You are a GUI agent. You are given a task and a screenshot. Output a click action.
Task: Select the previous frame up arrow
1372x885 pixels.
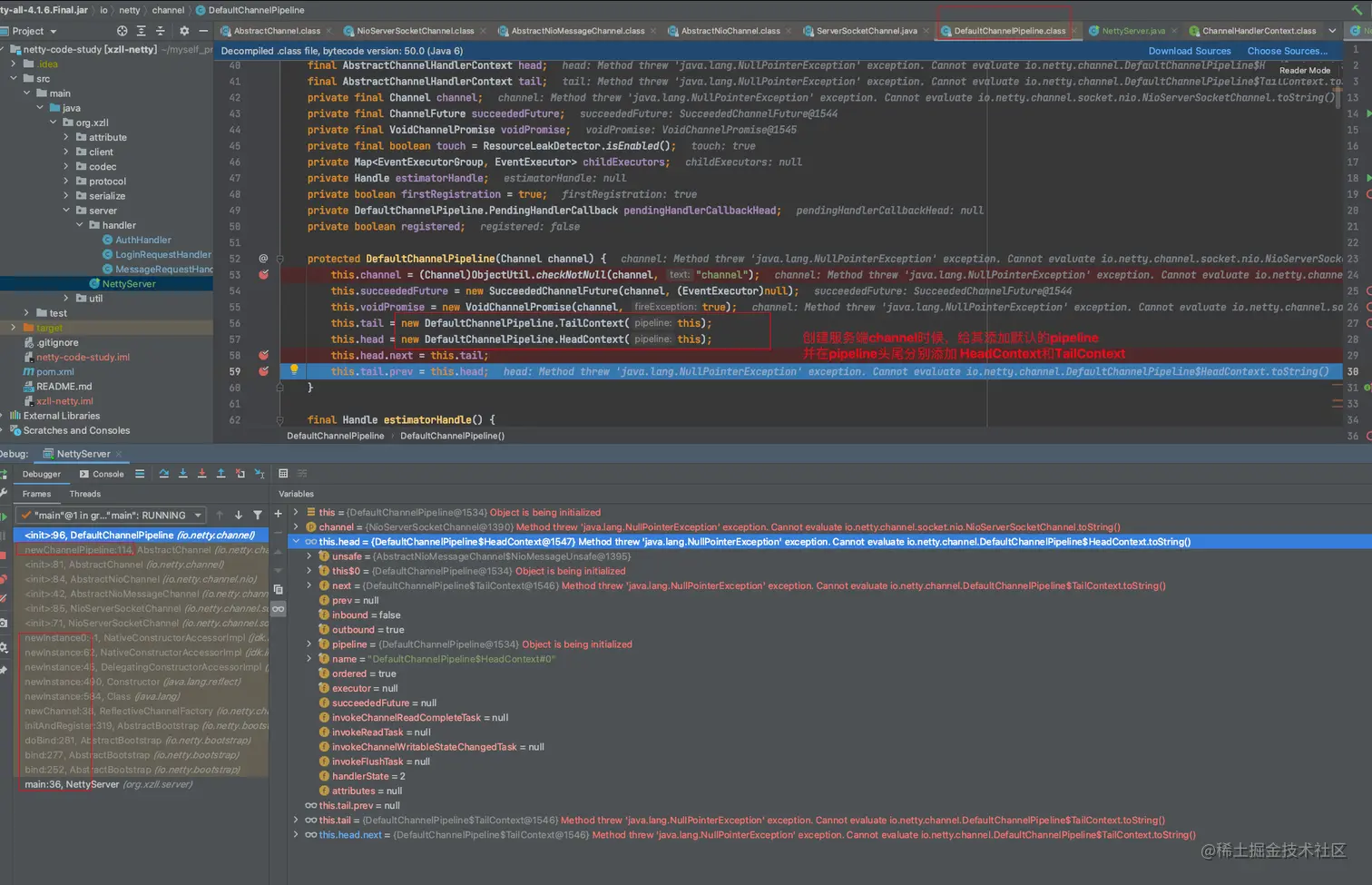(x=219, y=516)
